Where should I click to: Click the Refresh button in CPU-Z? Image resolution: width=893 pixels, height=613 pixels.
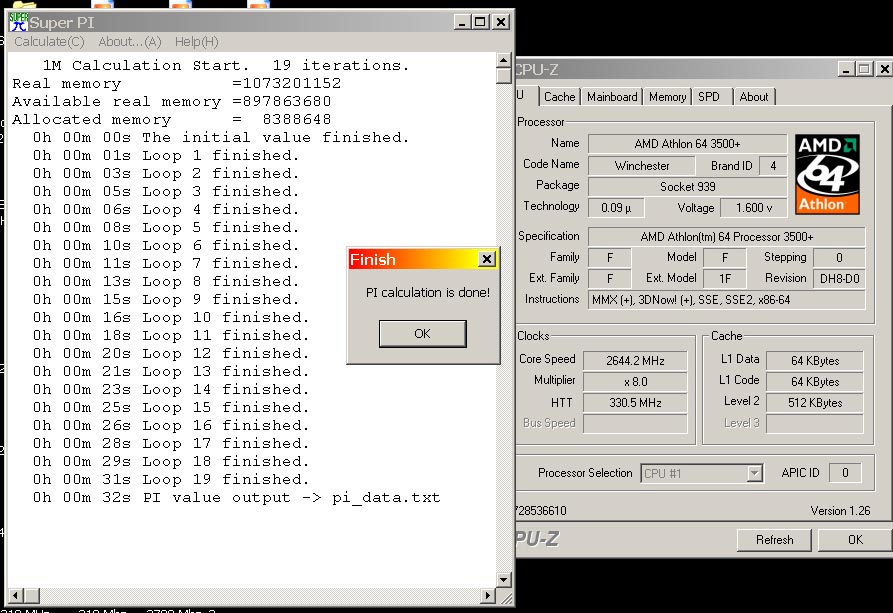tap(775, 540)
